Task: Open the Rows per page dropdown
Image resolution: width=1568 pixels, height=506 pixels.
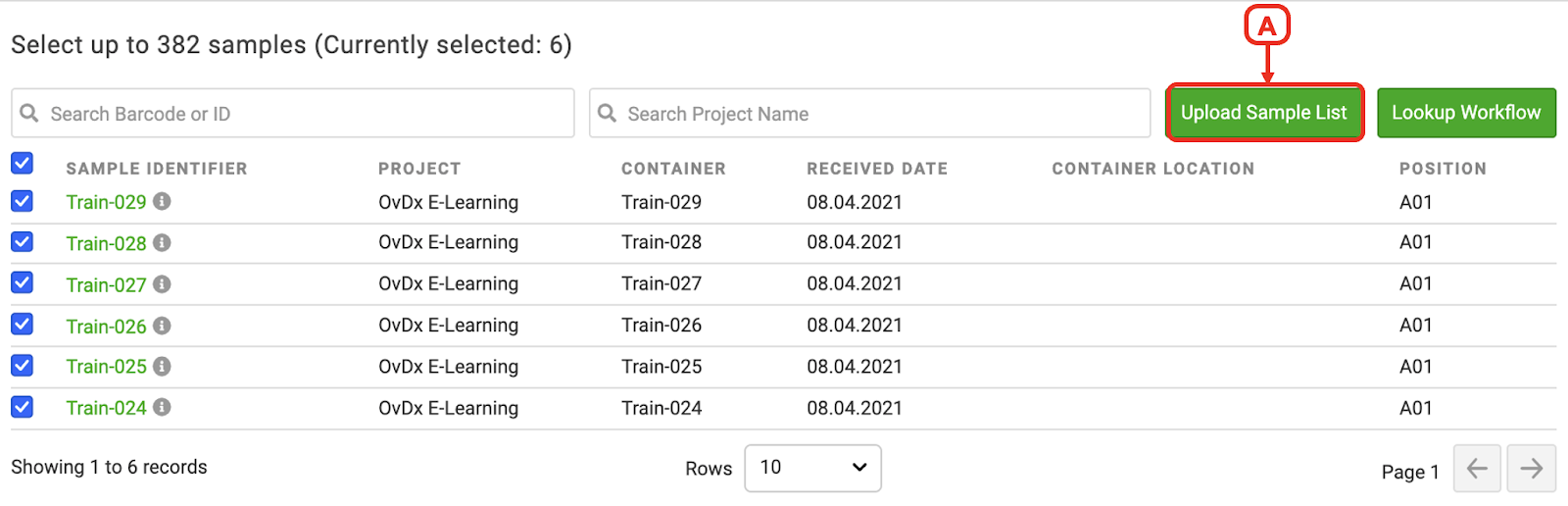Action: (813, 468)
